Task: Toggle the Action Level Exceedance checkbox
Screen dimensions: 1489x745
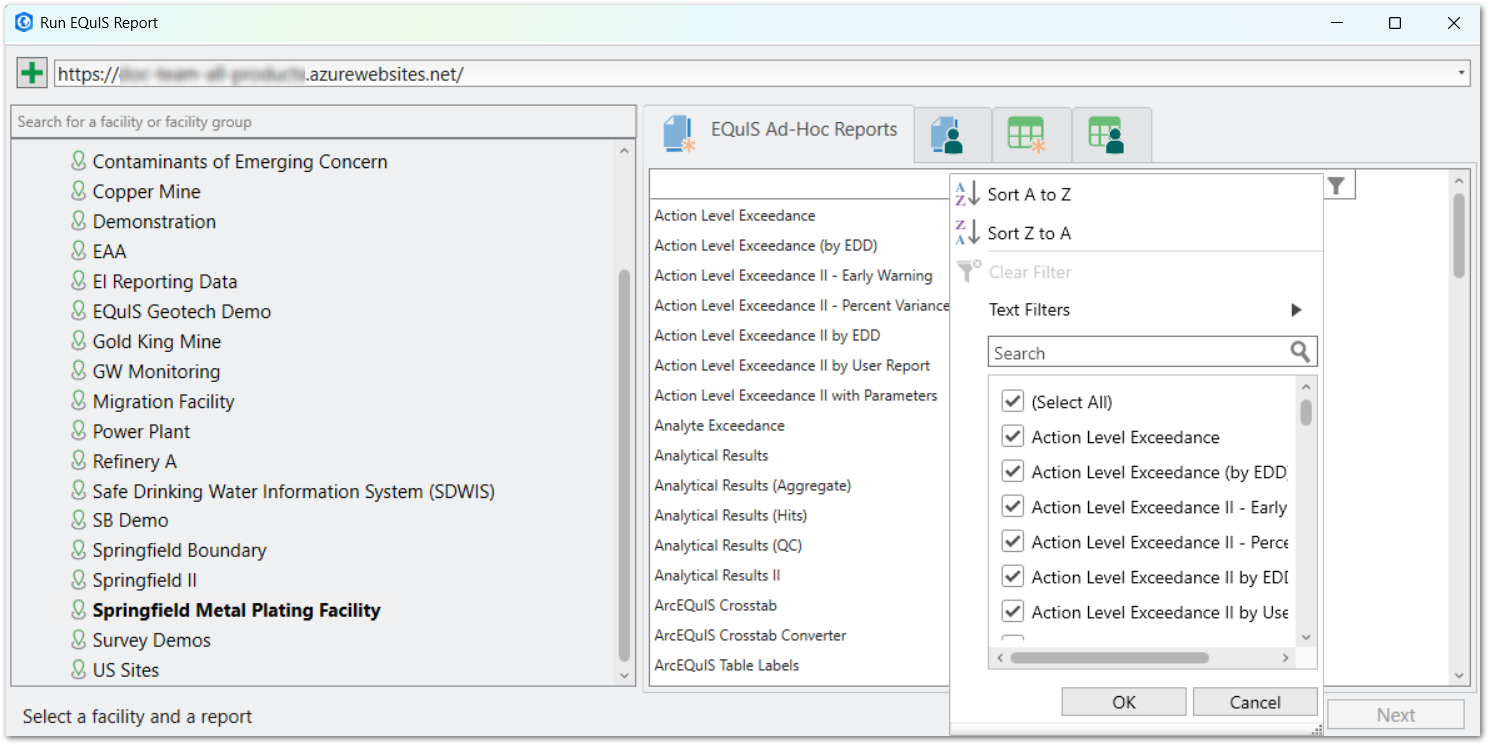Action: click(x=1012, y=435)
